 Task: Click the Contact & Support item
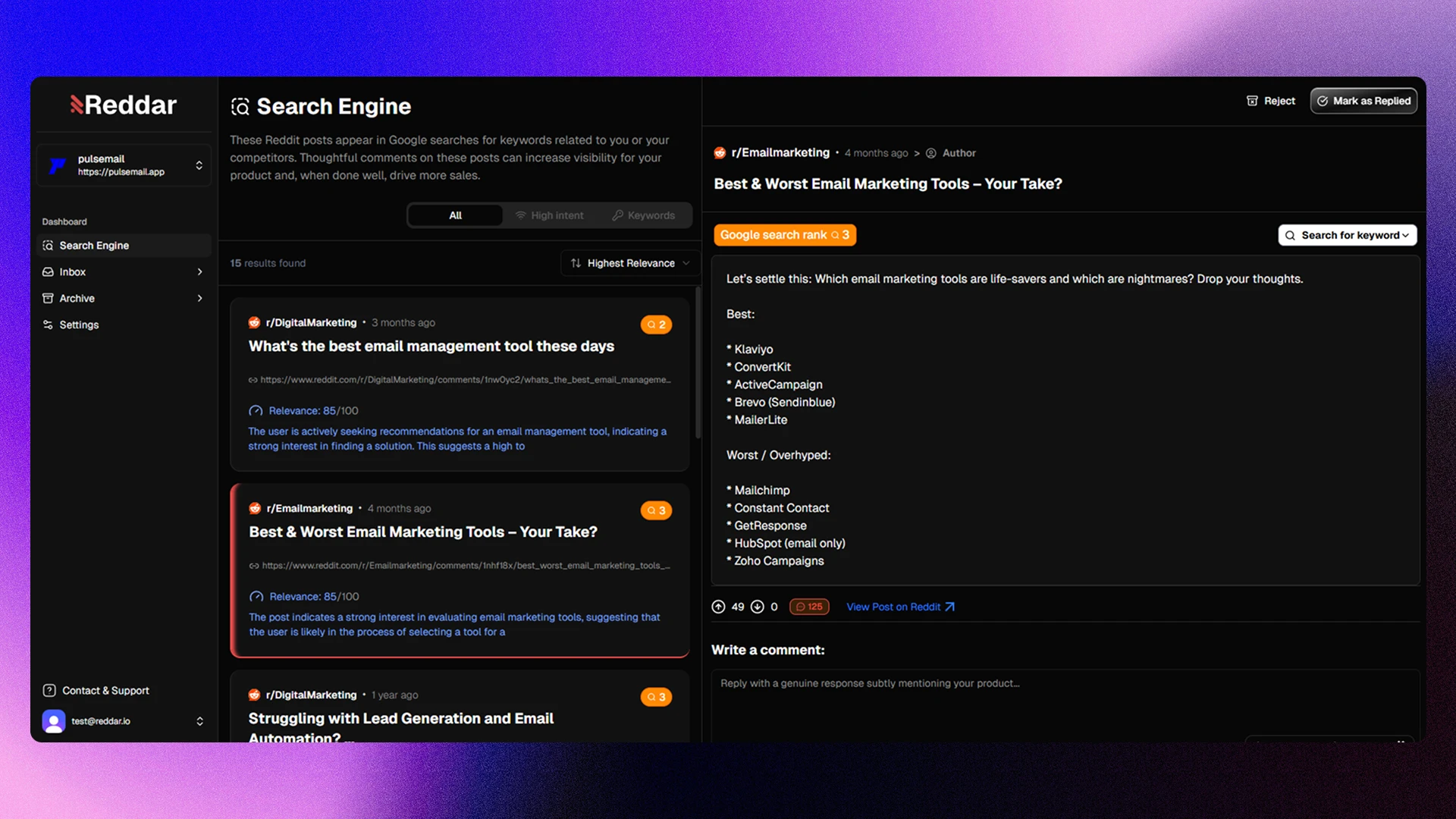point(105,691)
